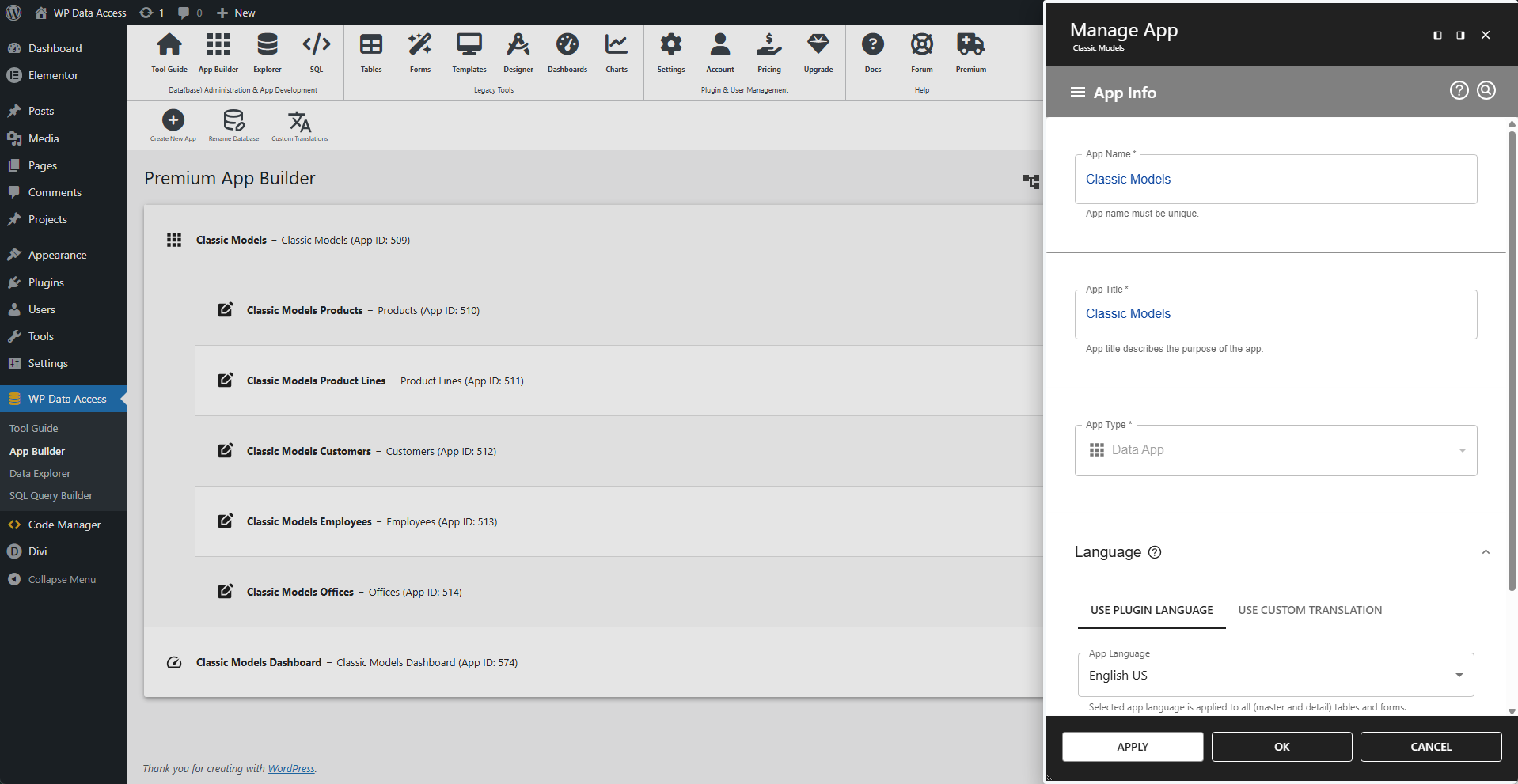This screenshot has height=784, width=1518.
Task: Select Data Explorer in the sidebar
Action: tap(40, 473)
